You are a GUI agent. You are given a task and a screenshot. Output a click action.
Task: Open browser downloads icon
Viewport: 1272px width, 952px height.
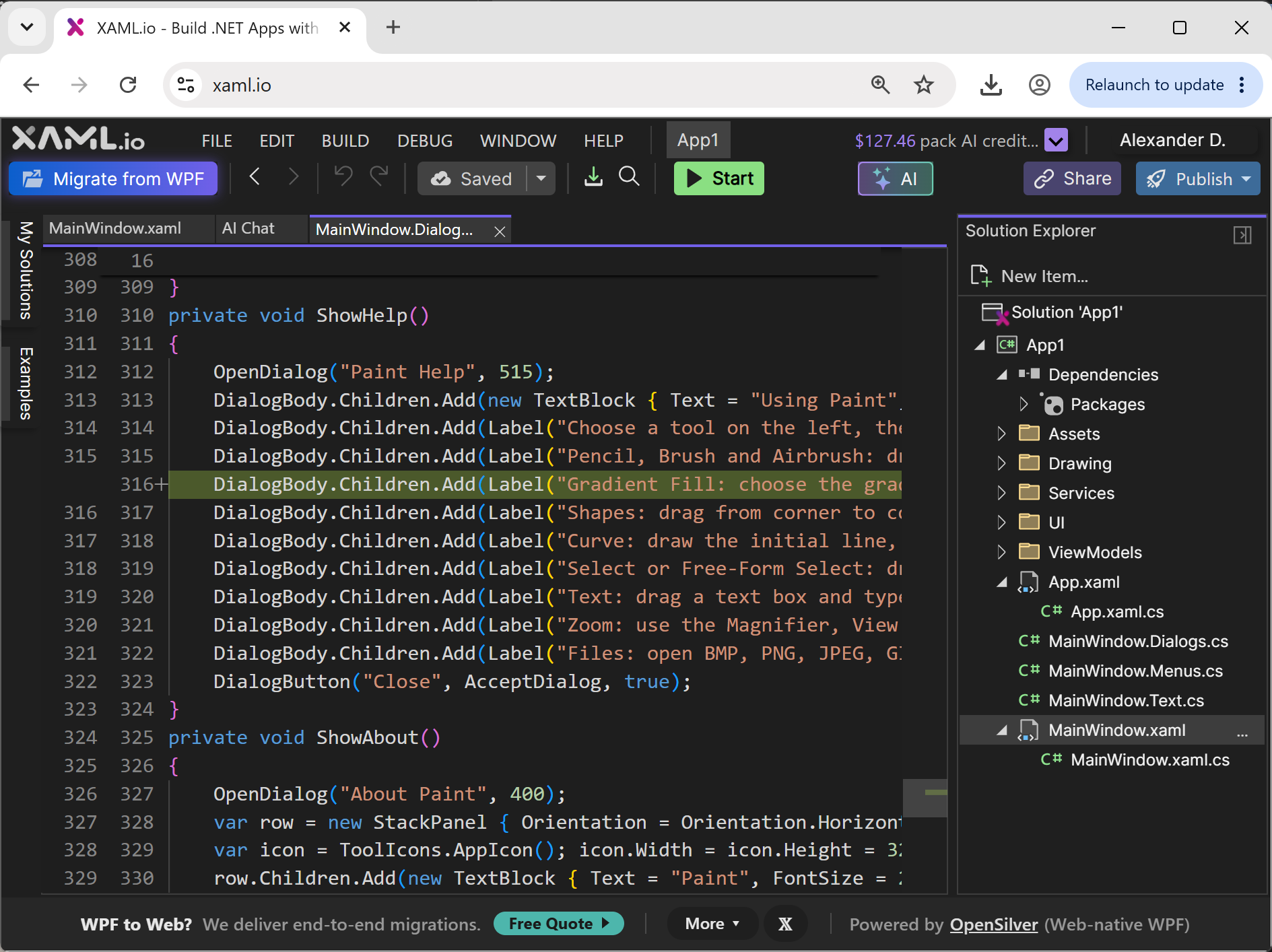991,85
